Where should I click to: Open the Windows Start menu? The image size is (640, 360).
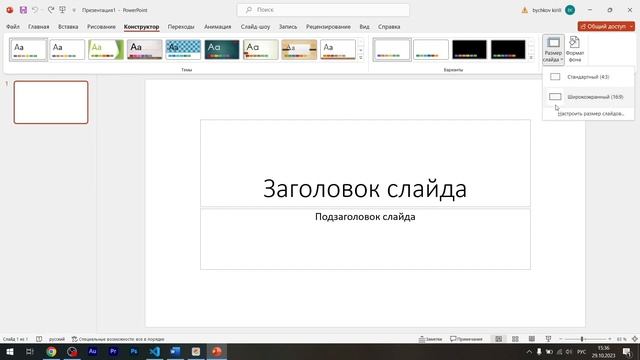point(9,351)
